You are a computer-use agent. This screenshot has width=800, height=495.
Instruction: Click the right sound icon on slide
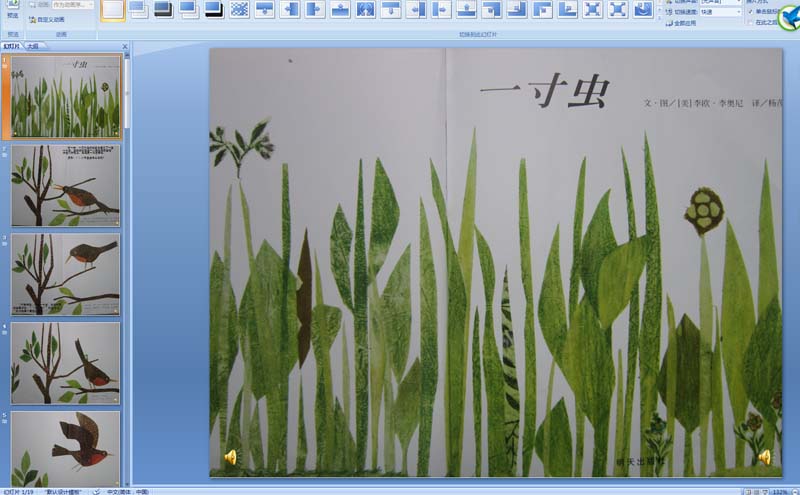coord(764,457)
